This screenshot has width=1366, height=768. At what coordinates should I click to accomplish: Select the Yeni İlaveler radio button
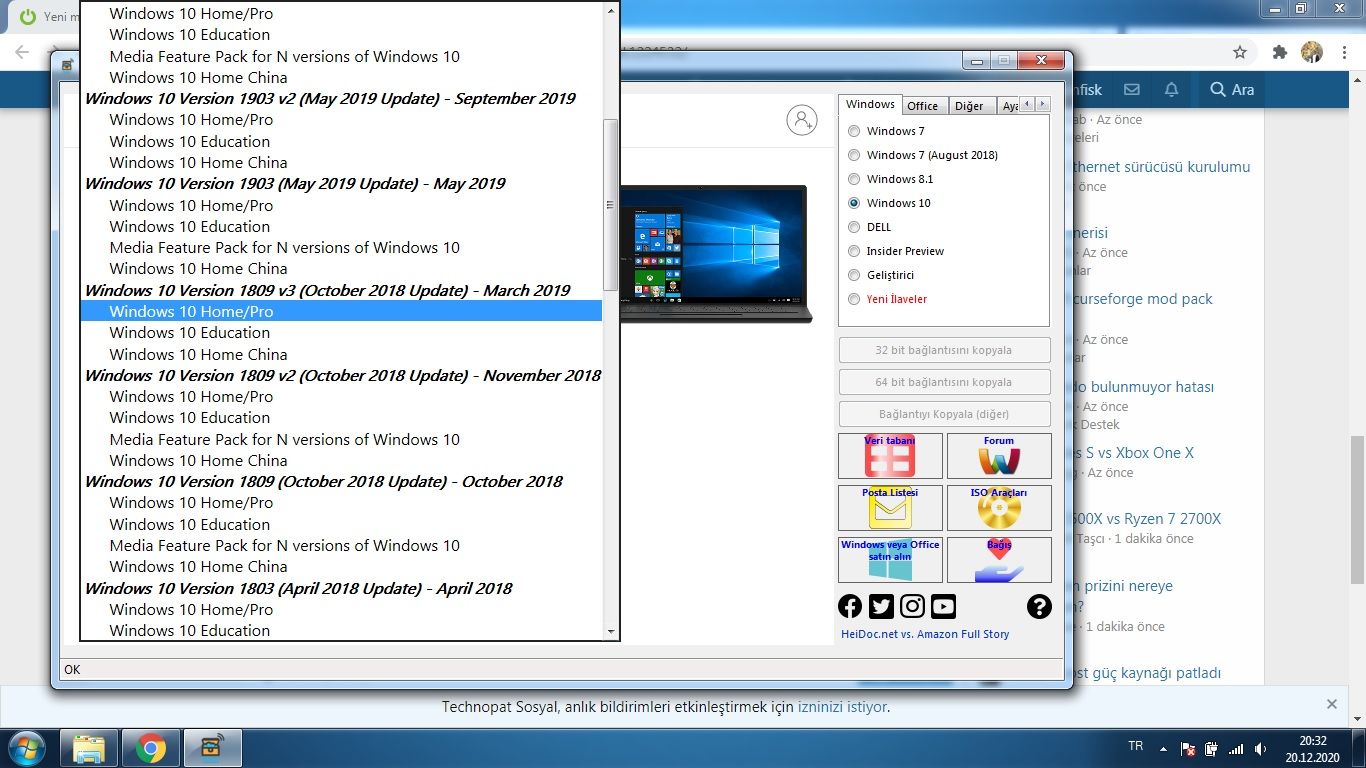pos(854,299)
